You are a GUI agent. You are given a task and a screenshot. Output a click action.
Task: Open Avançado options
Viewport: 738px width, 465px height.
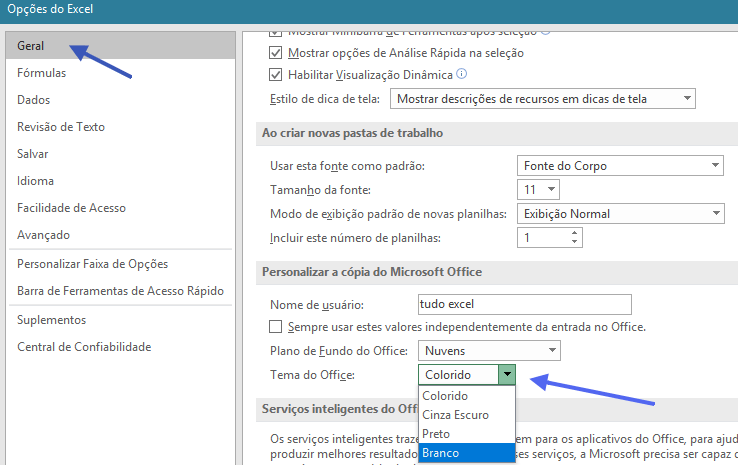point(120,235)
